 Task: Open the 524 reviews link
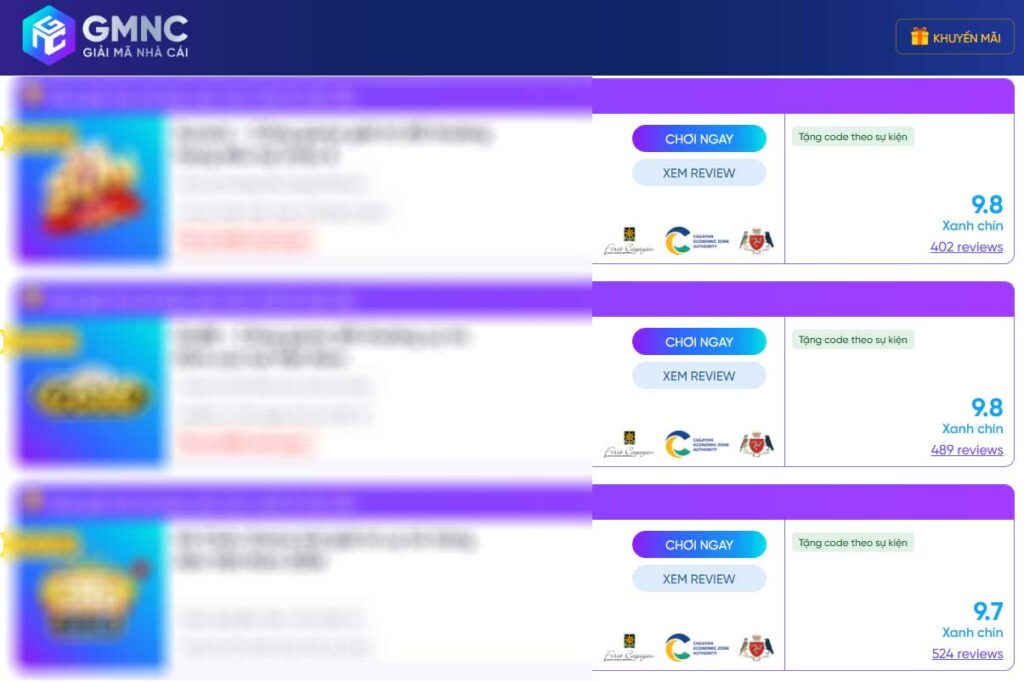pos(966,653)
